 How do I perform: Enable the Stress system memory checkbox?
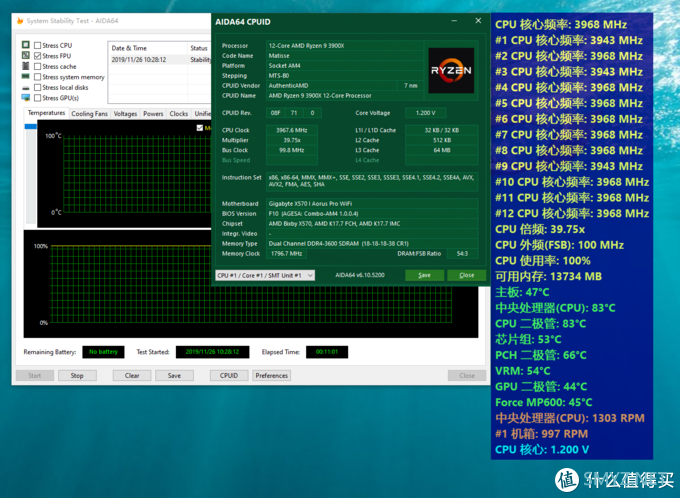pos(38,77)
